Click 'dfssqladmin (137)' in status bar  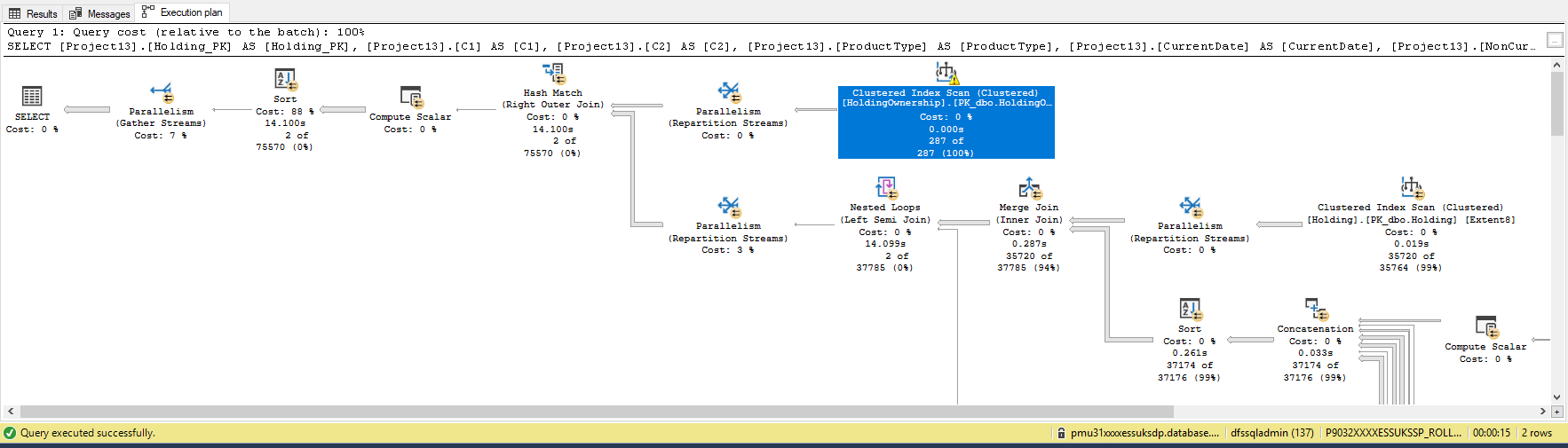pyautogui.click(x=1272, y=433)
